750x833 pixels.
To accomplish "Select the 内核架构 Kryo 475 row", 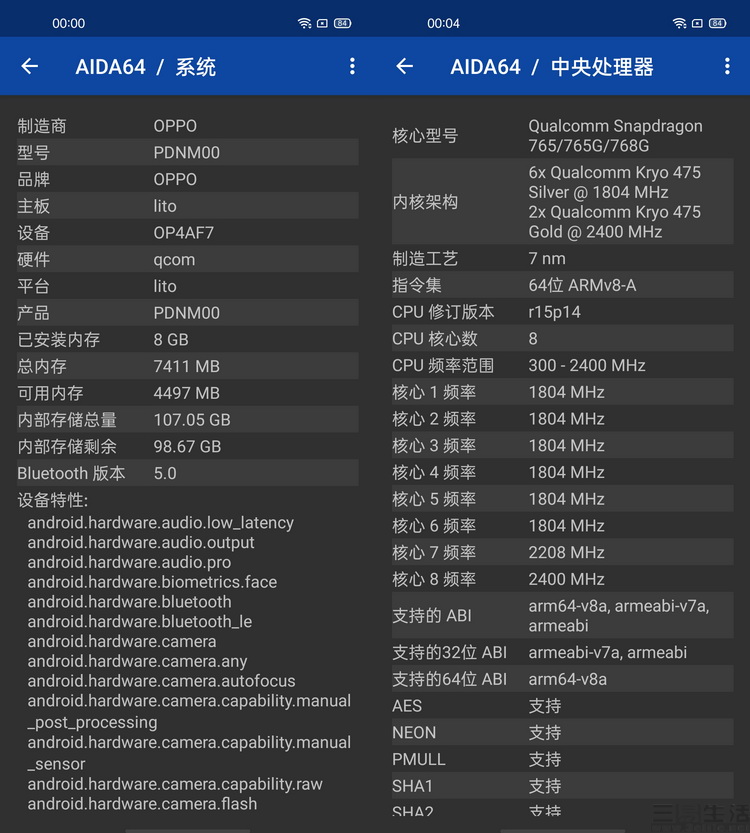I will 562,201.
